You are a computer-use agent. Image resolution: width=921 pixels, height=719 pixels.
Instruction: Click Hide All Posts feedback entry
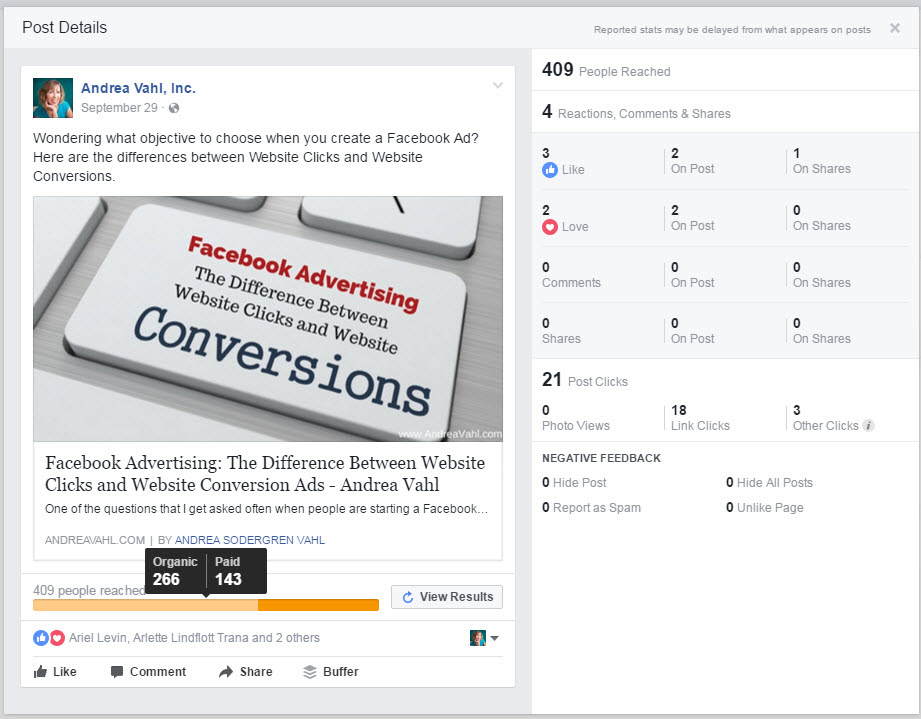769,483
